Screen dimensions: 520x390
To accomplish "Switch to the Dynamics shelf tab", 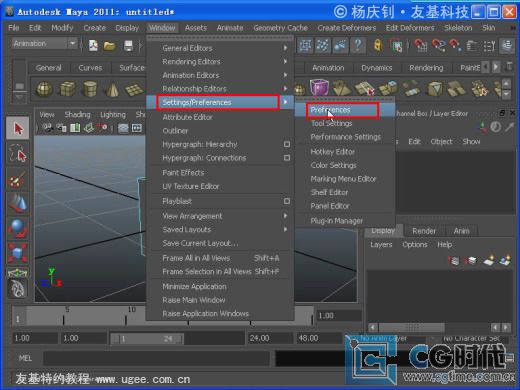I will click(377, 68).
